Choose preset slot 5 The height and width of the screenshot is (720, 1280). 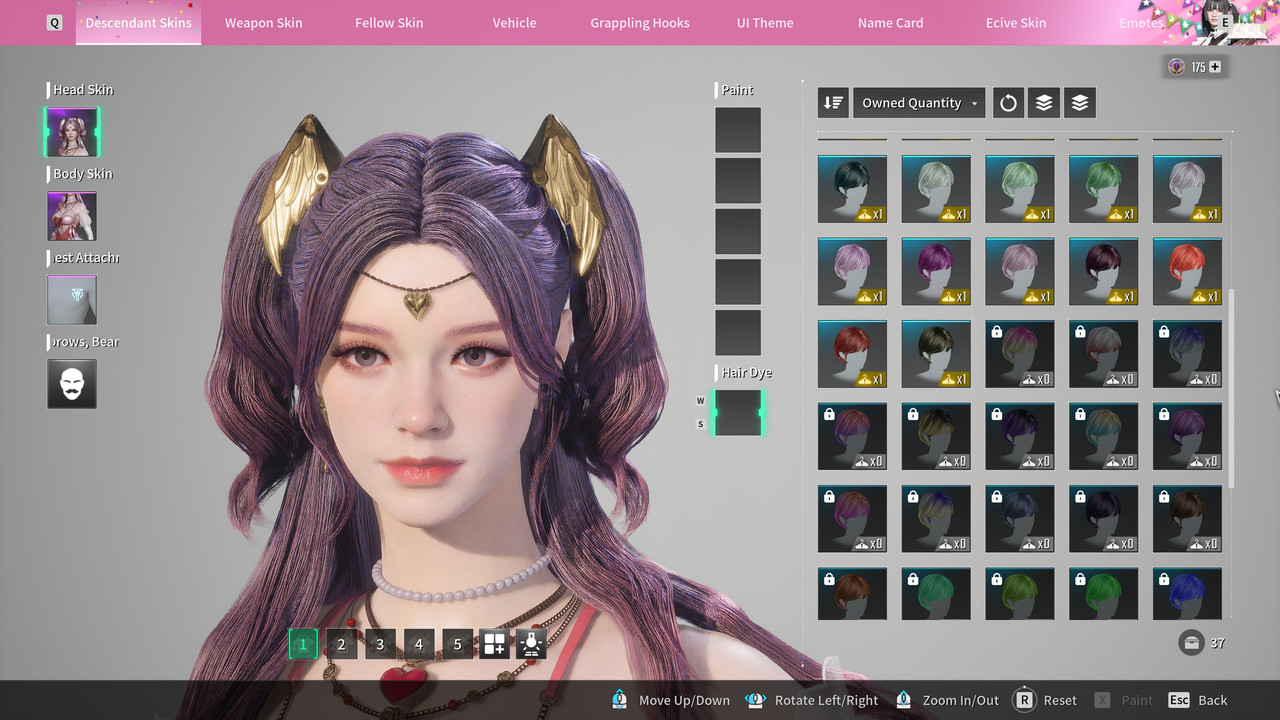(457, 644)
